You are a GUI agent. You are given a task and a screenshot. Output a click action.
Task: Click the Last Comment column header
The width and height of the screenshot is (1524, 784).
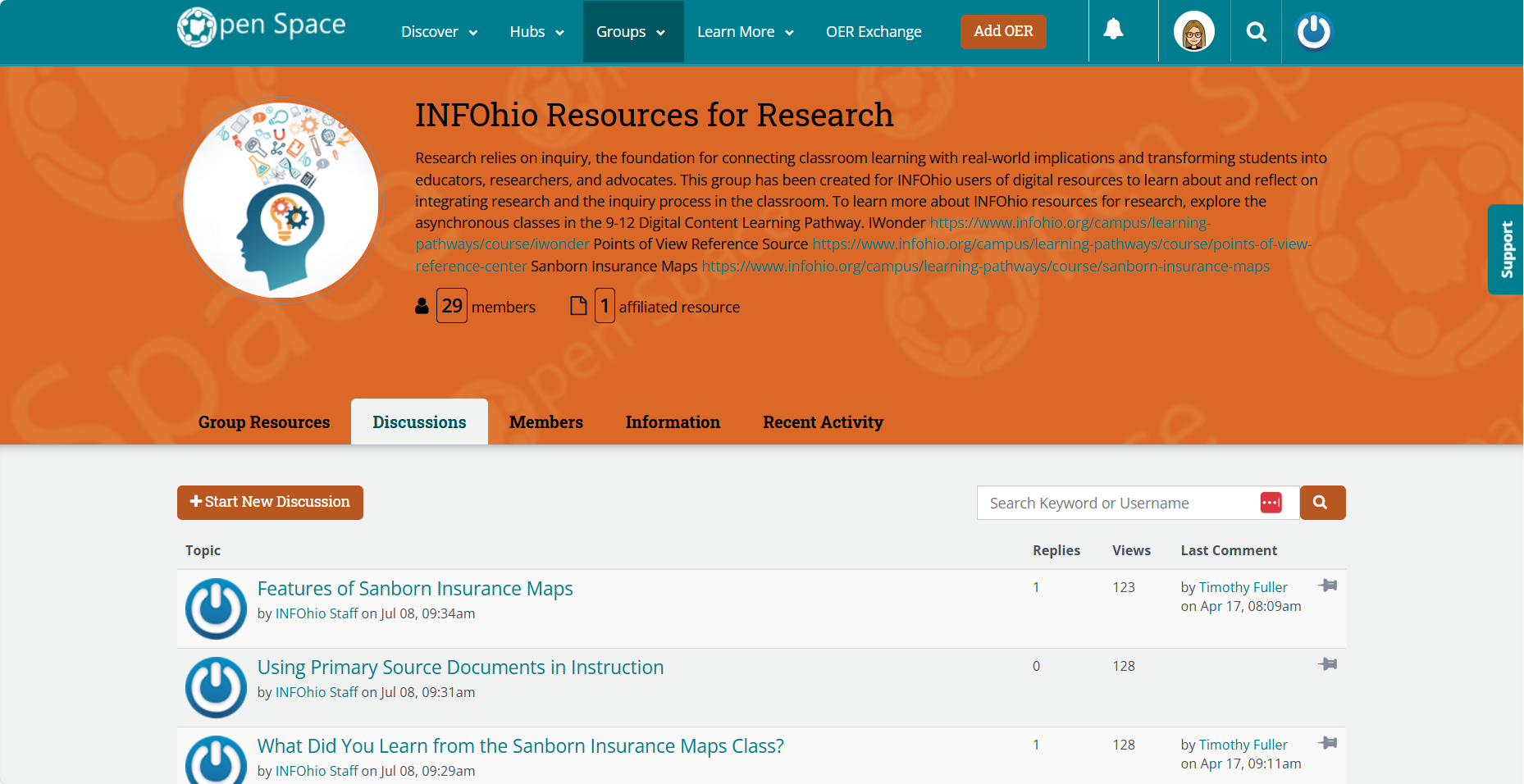point(1229,550)
